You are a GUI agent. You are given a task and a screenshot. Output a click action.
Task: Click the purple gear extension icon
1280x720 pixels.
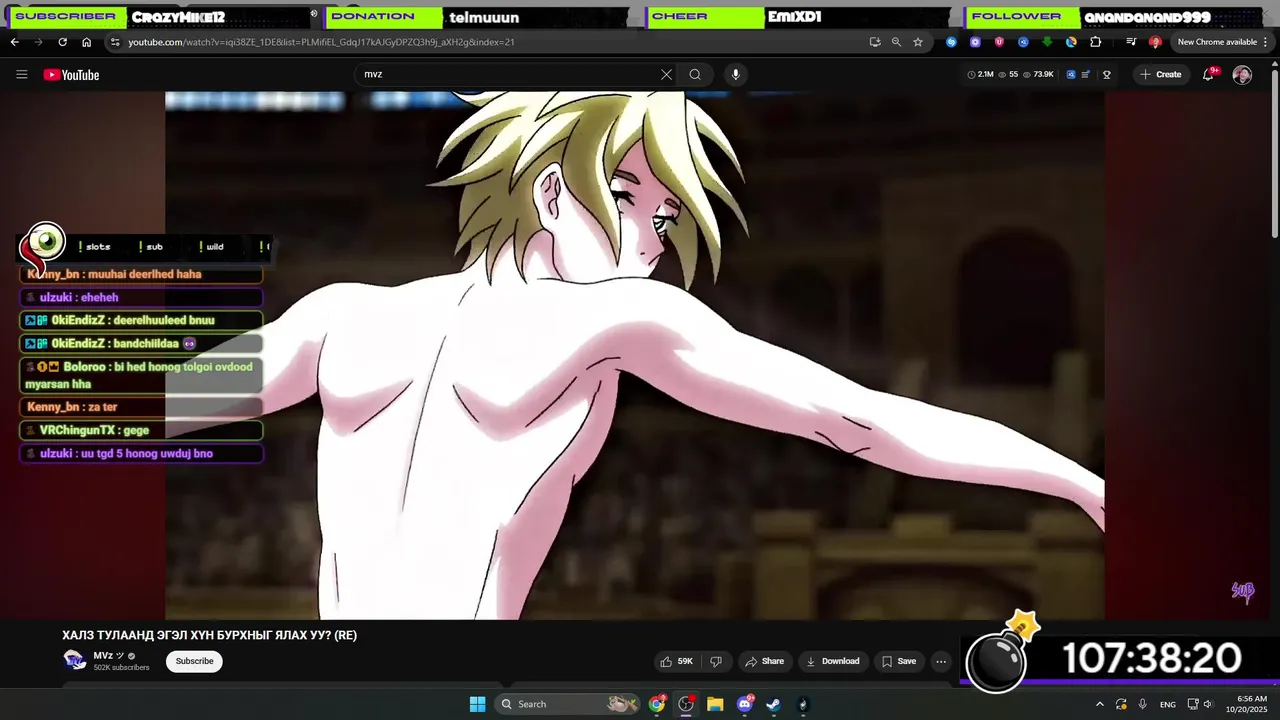click(975, 42)
